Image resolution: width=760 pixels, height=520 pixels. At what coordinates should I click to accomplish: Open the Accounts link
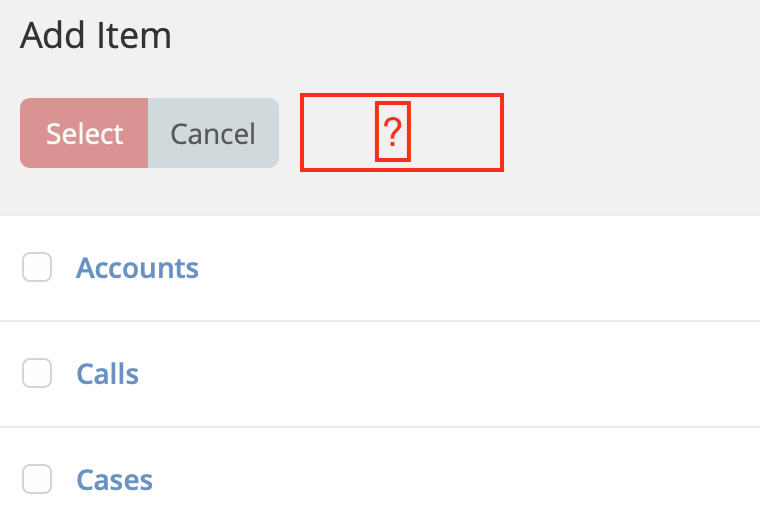tap(137, 268)
